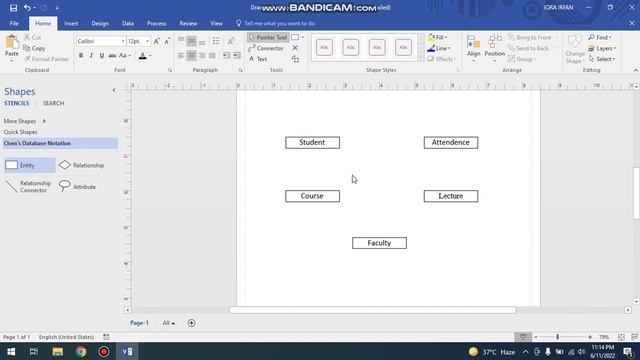The image size is (640, 360).
Task: Toggle bold formatting
Action: (x=81, y=56)
